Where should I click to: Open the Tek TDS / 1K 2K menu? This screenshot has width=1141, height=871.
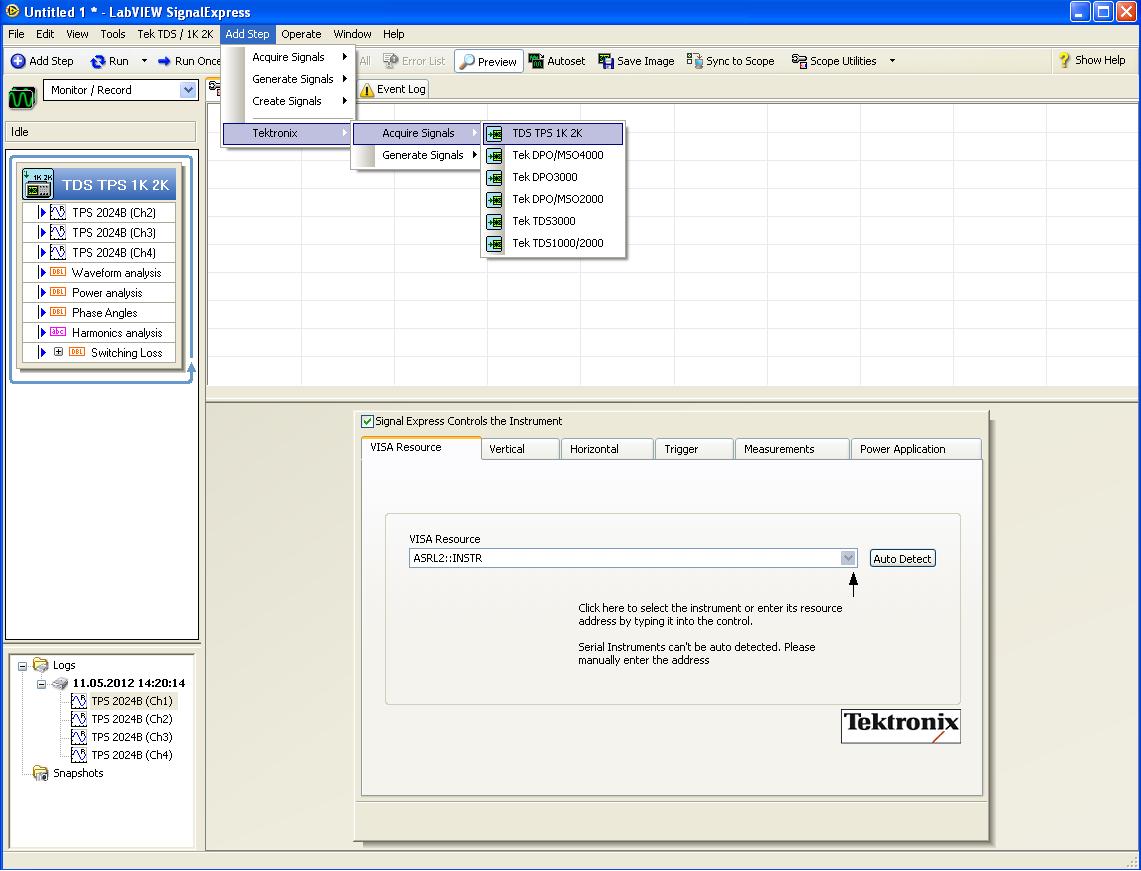pos(175,34)
